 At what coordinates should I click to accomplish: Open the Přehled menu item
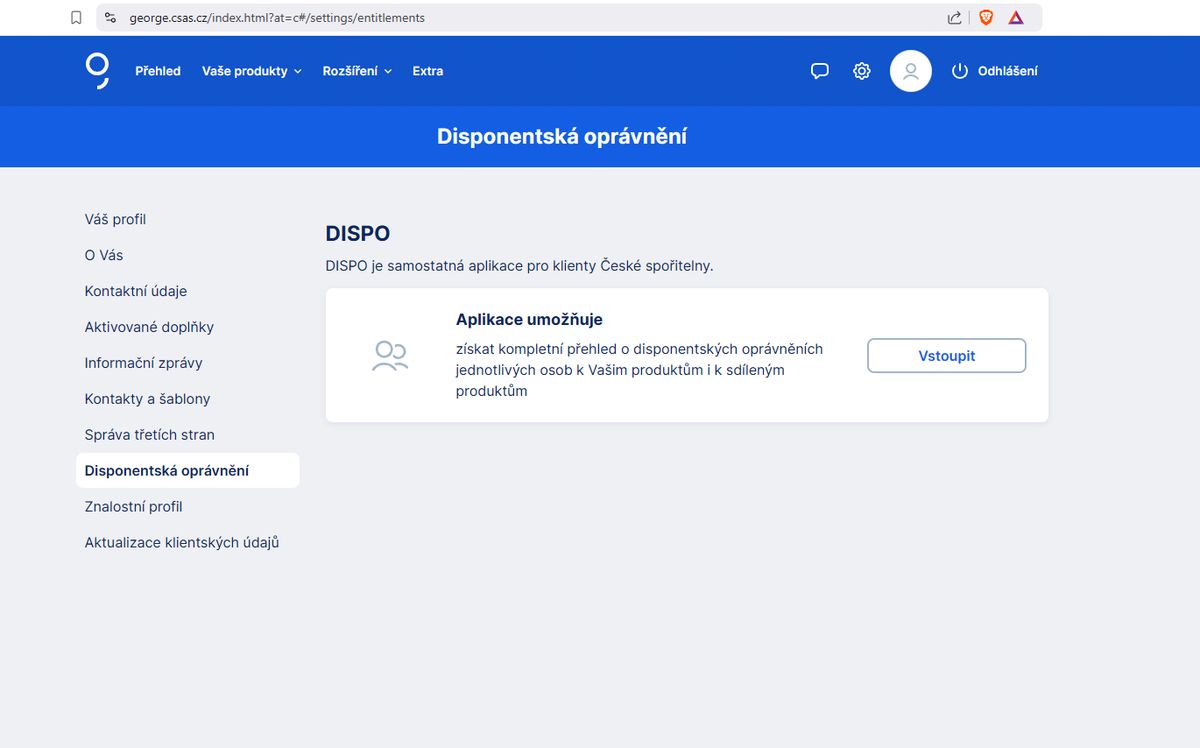pyautogui.click(x=158, y=71)
